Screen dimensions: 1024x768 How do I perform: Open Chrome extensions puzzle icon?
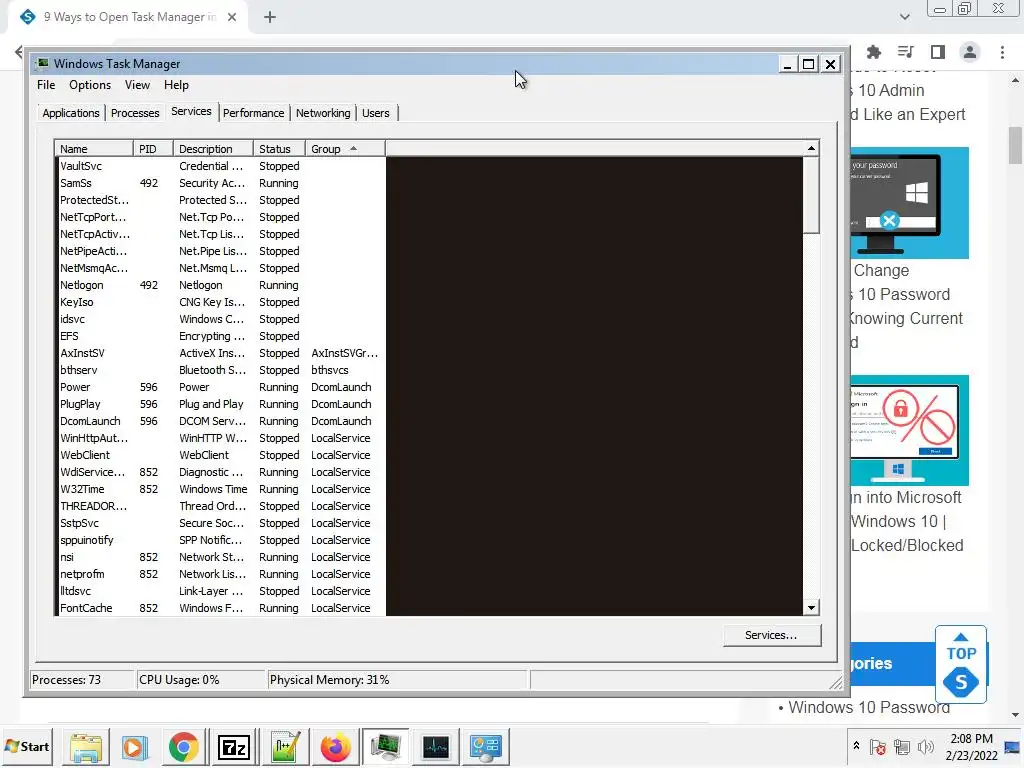[x=874, y=52]
